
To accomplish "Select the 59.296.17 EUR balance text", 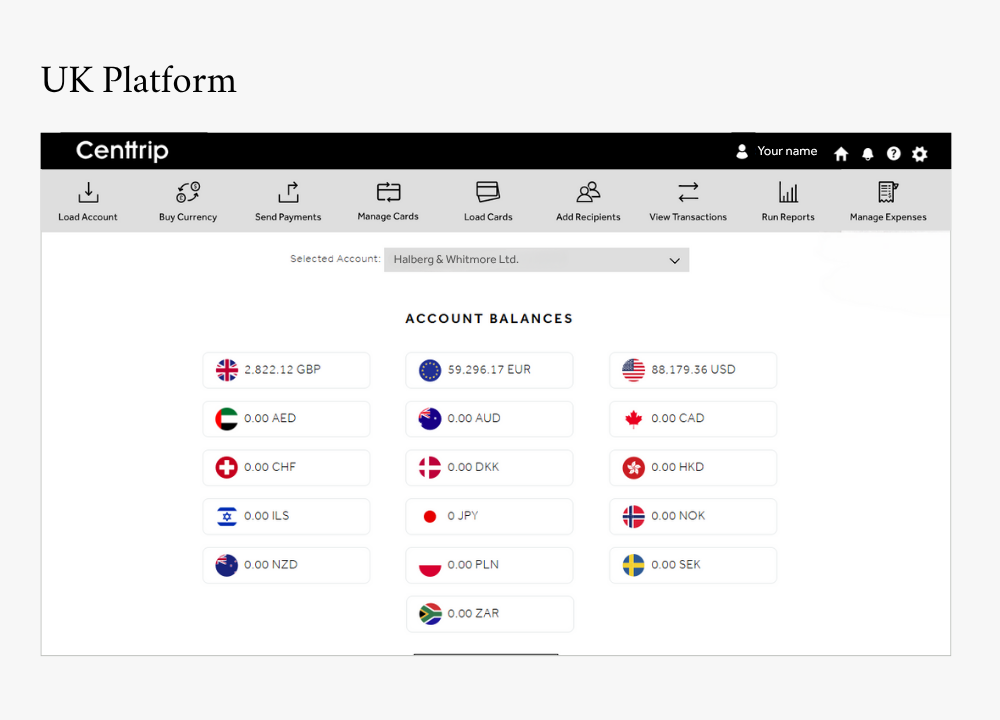I will pos(489,370).
